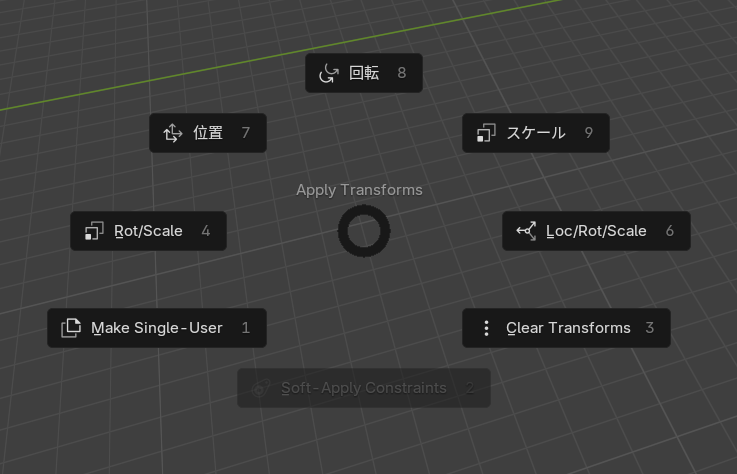Click the icon left of Rot/Scale

(94, 231)
